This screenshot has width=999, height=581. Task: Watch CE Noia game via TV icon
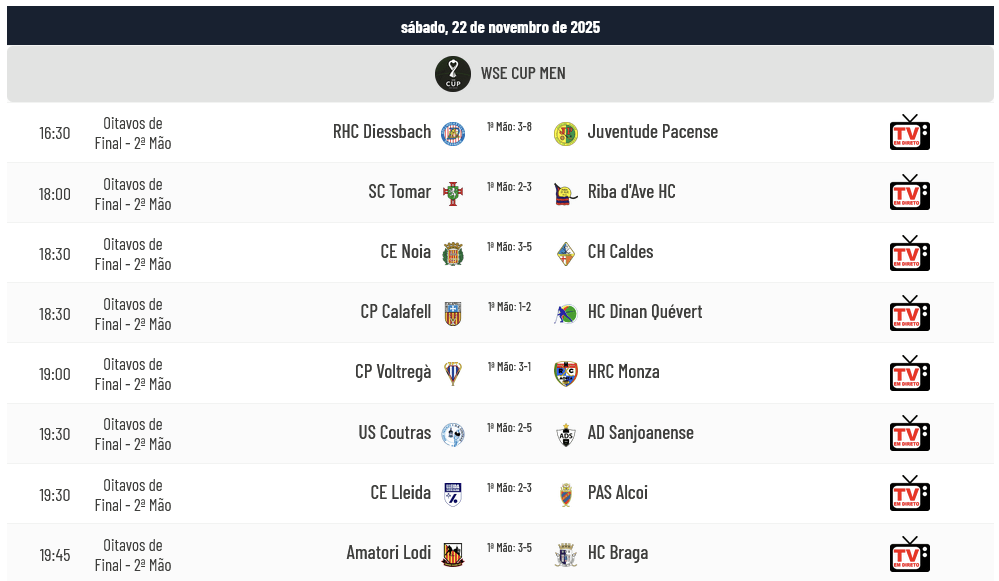click(909, 253)
